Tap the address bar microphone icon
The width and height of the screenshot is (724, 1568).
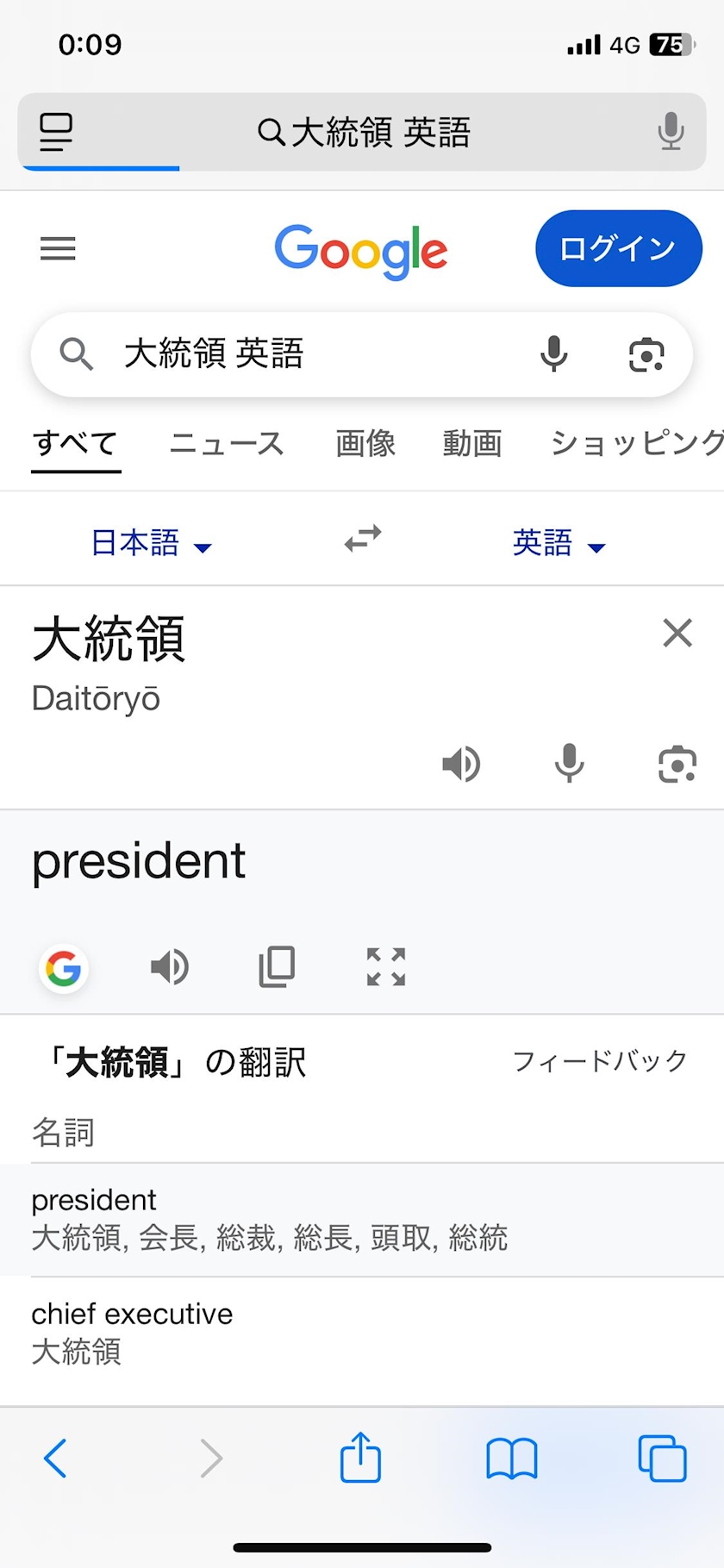(671, 132)
